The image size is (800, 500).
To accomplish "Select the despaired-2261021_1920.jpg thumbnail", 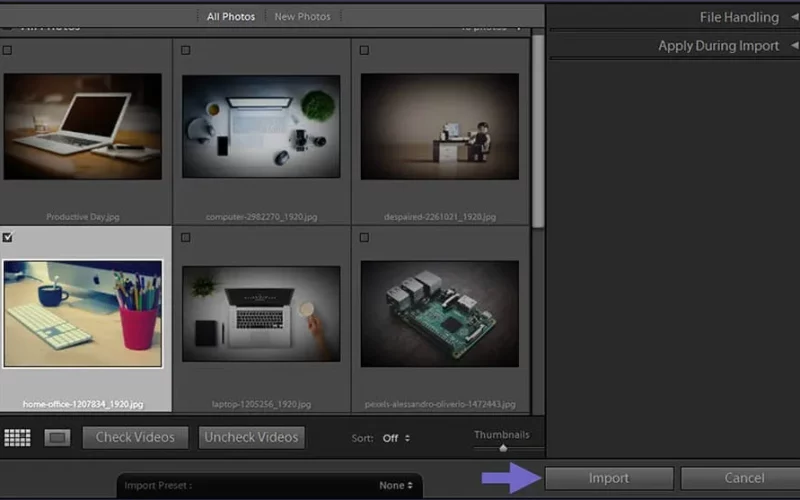I will pyautogui.click(x=440, y=127).
